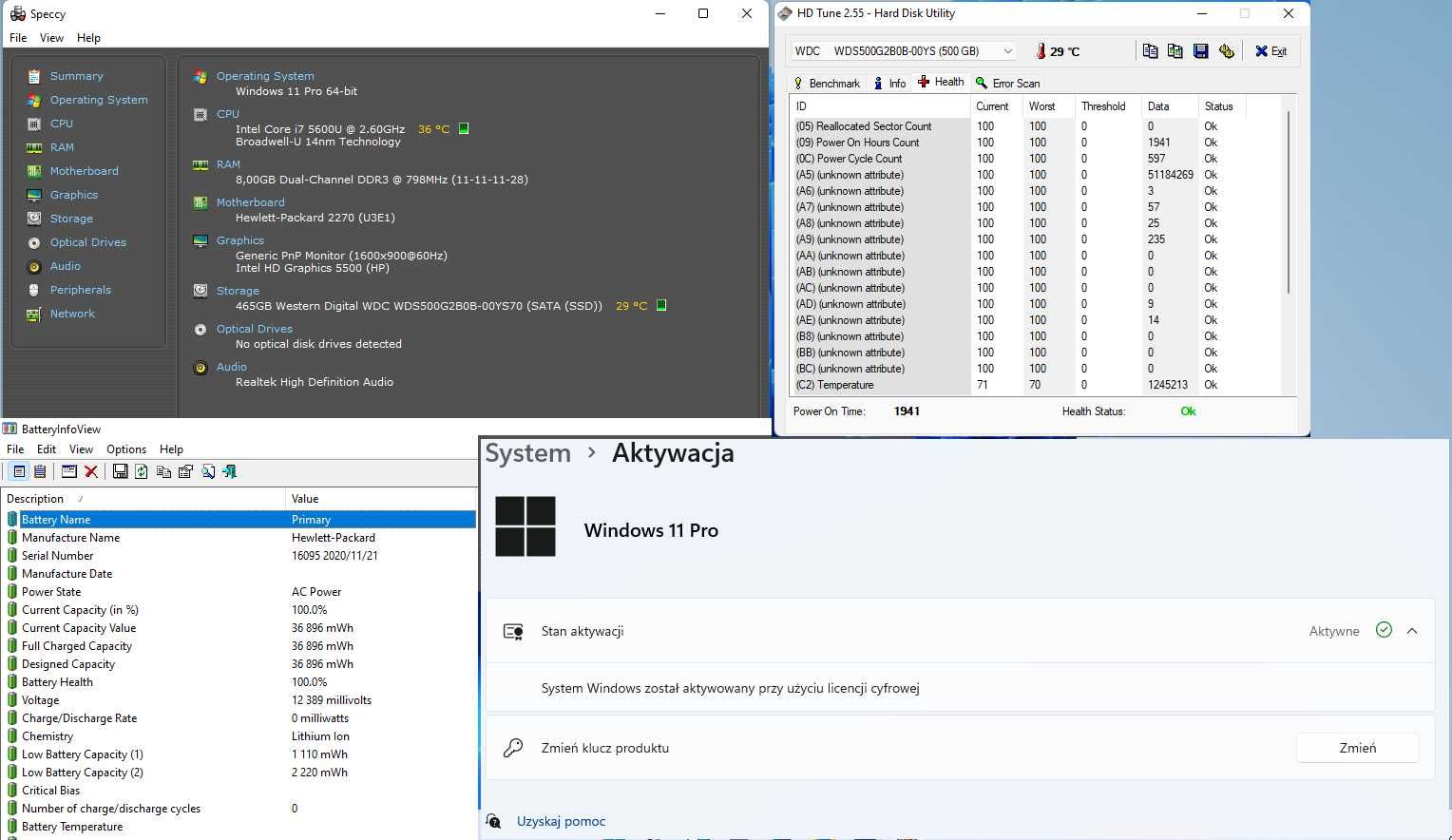Image resolution: width=1452 pixels, height=840 pixels.
Task: Open BatteryInfoView File menu
Action: [x=15, y=449]
